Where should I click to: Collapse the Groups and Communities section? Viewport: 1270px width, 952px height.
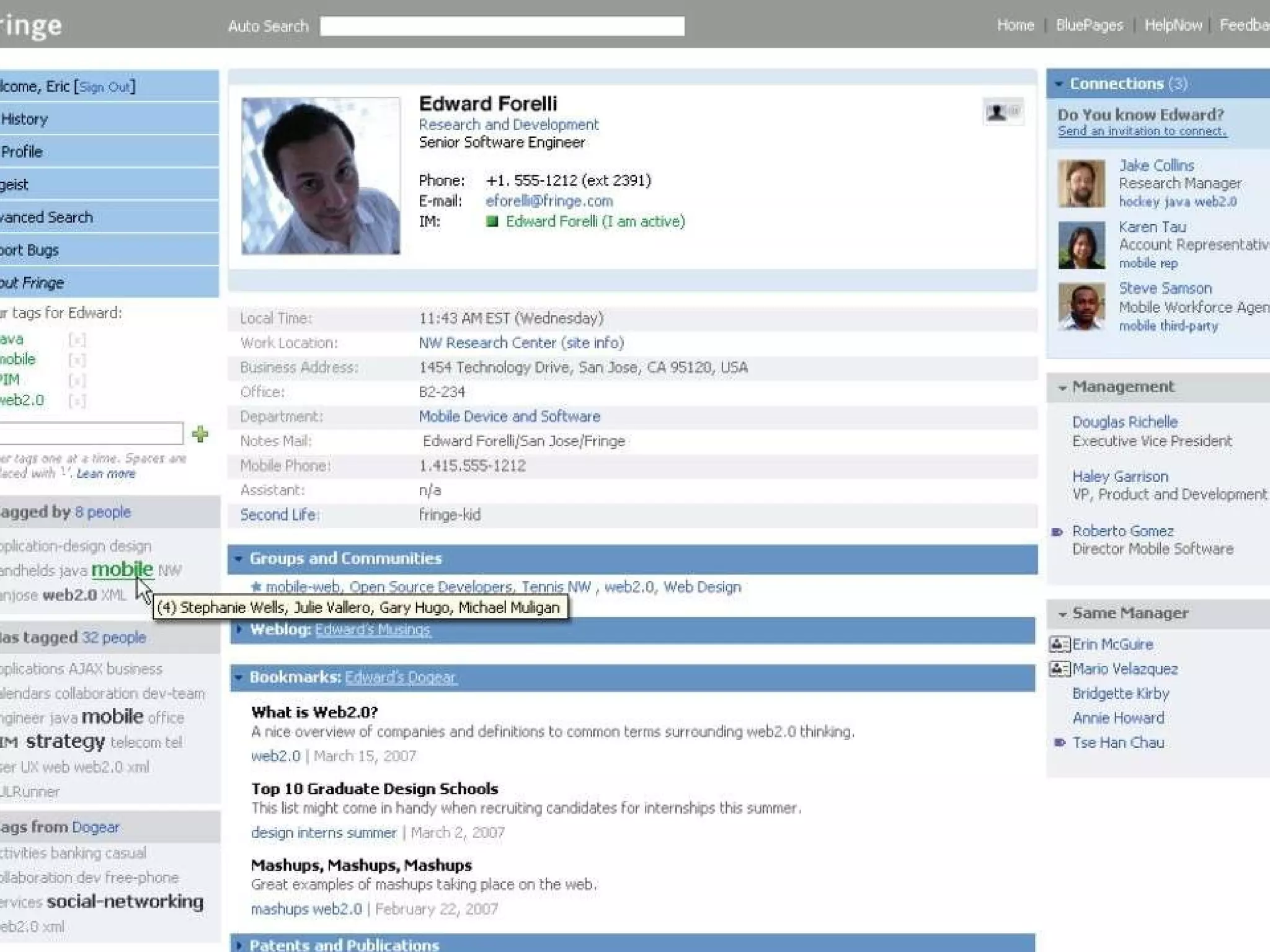pyautogui.click(x=239, y=558)
